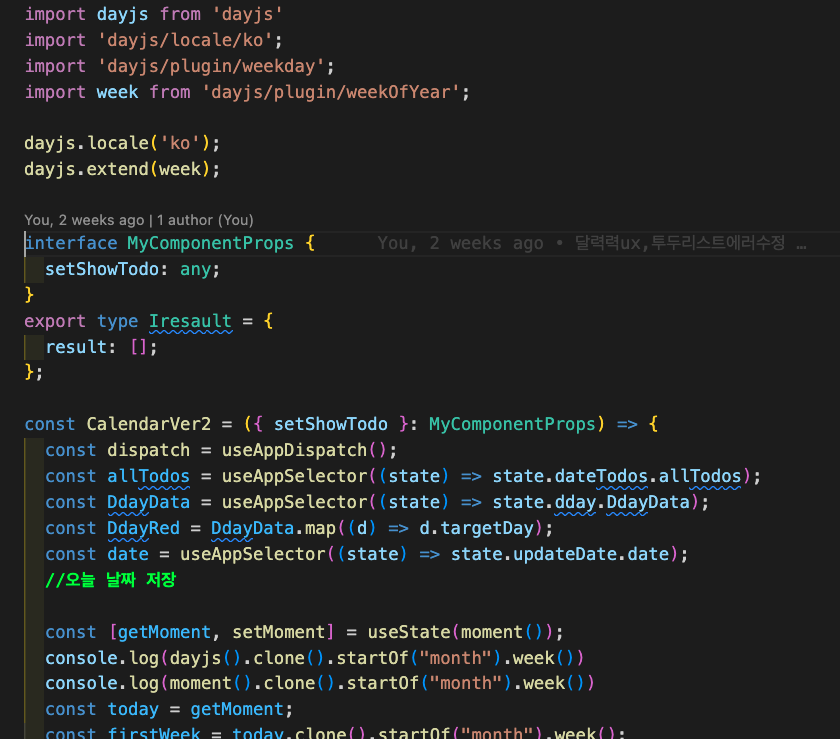Screen dimensions: 840x739
Task: Place cursor on the Iresault type name
Action: coord(190,321)
